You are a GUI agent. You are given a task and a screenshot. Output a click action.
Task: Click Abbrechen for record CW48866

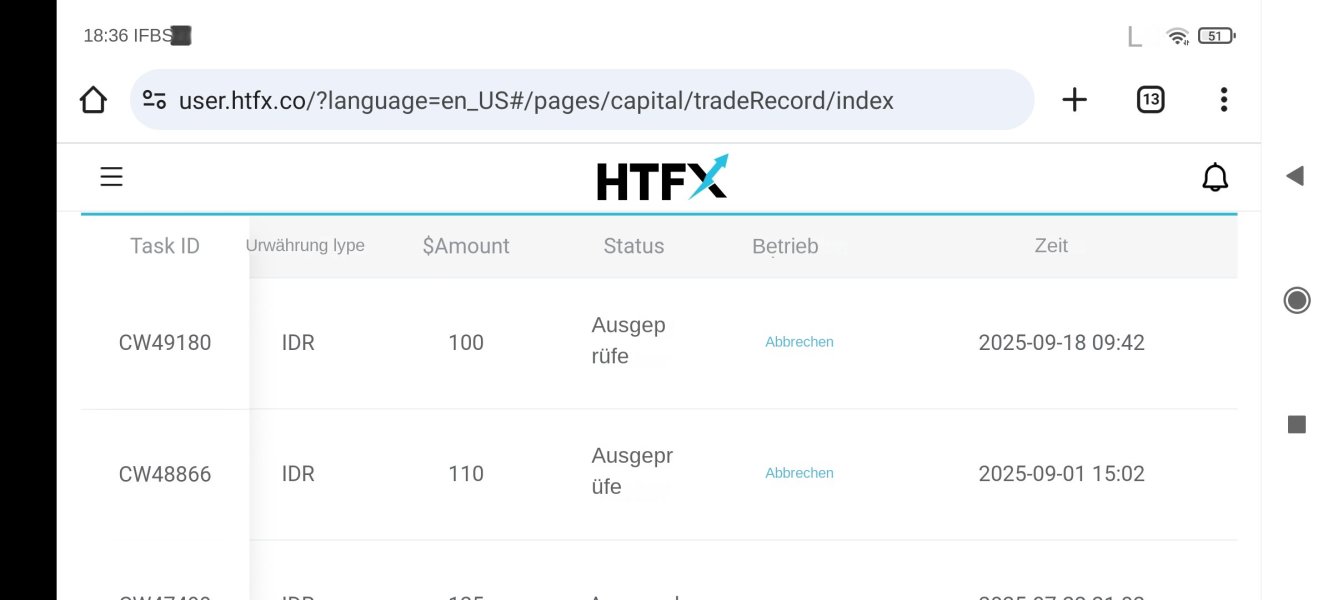tap(799, 473)
